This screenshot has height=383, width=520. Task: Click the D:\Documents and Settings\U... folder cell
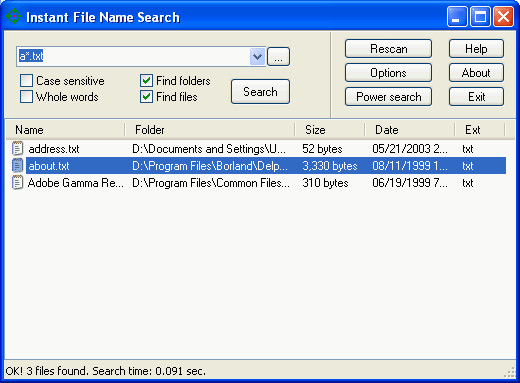[209, 149]
